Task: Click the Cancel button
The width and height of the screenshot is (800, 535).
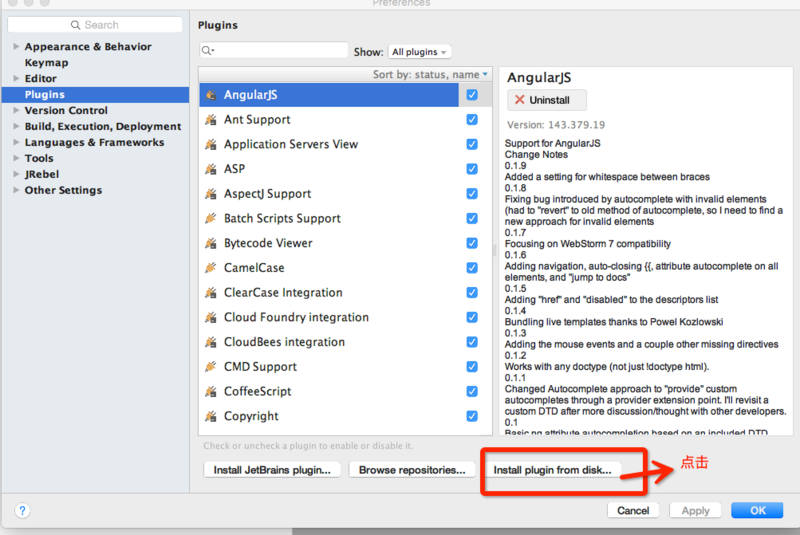Action: tap(633, 511)
